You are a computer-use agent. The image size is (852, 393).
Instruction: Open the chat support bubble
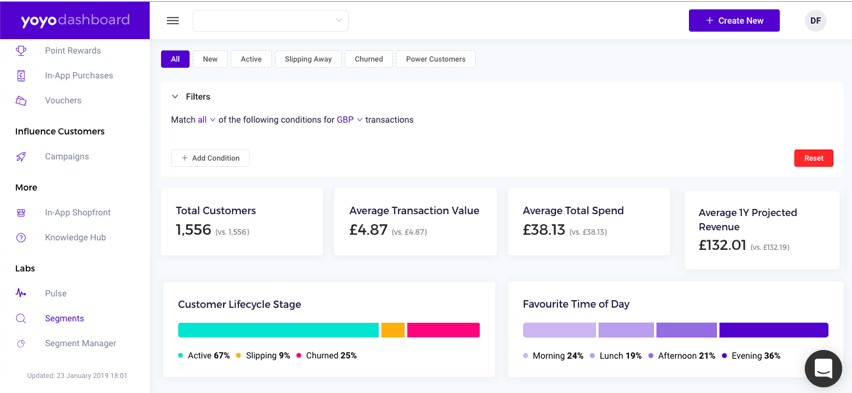coord(823,368)
